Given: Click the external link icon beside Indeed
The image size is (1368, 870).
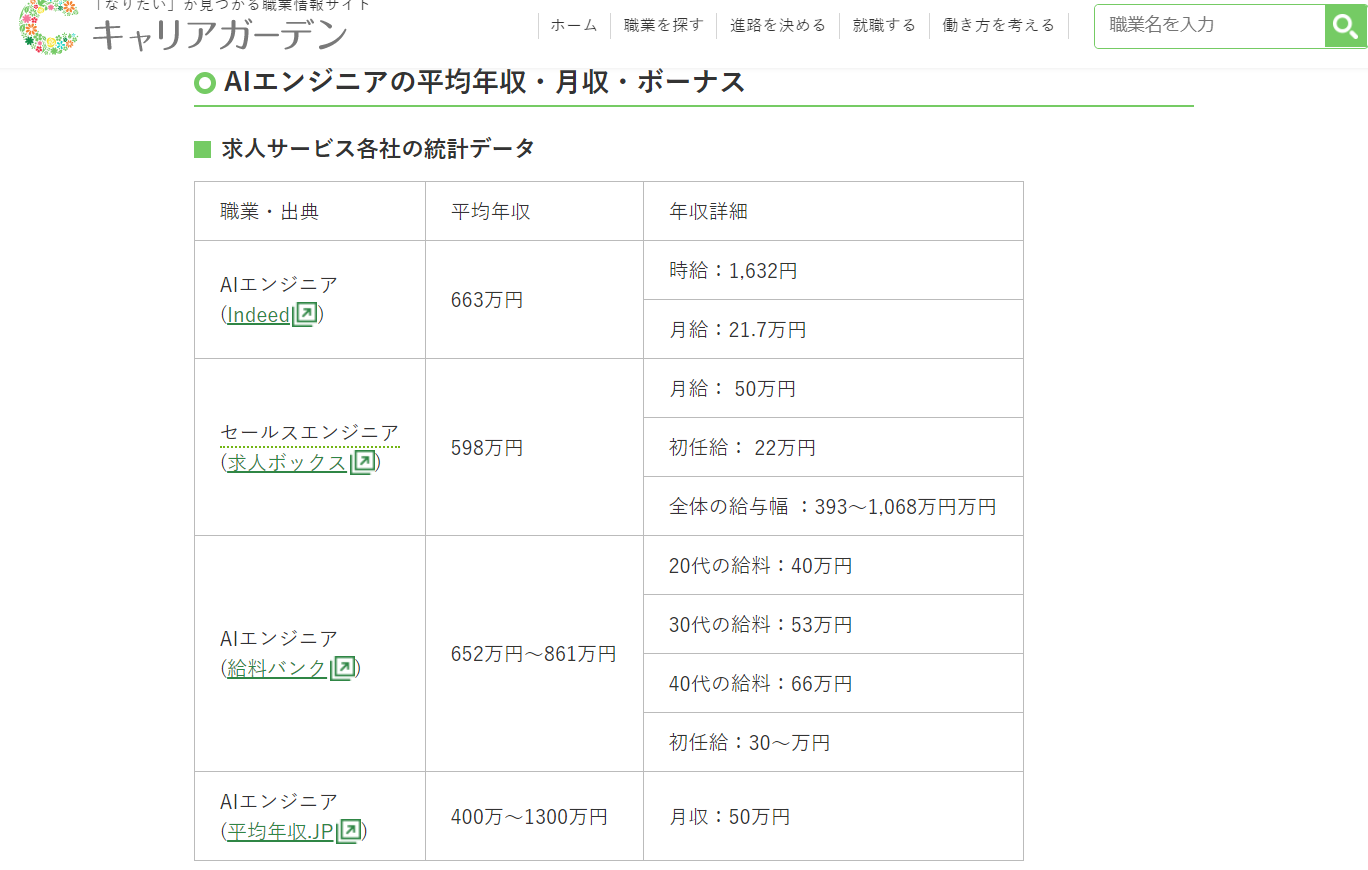Looking at the screenshot, I should click(x=305, y=314).
